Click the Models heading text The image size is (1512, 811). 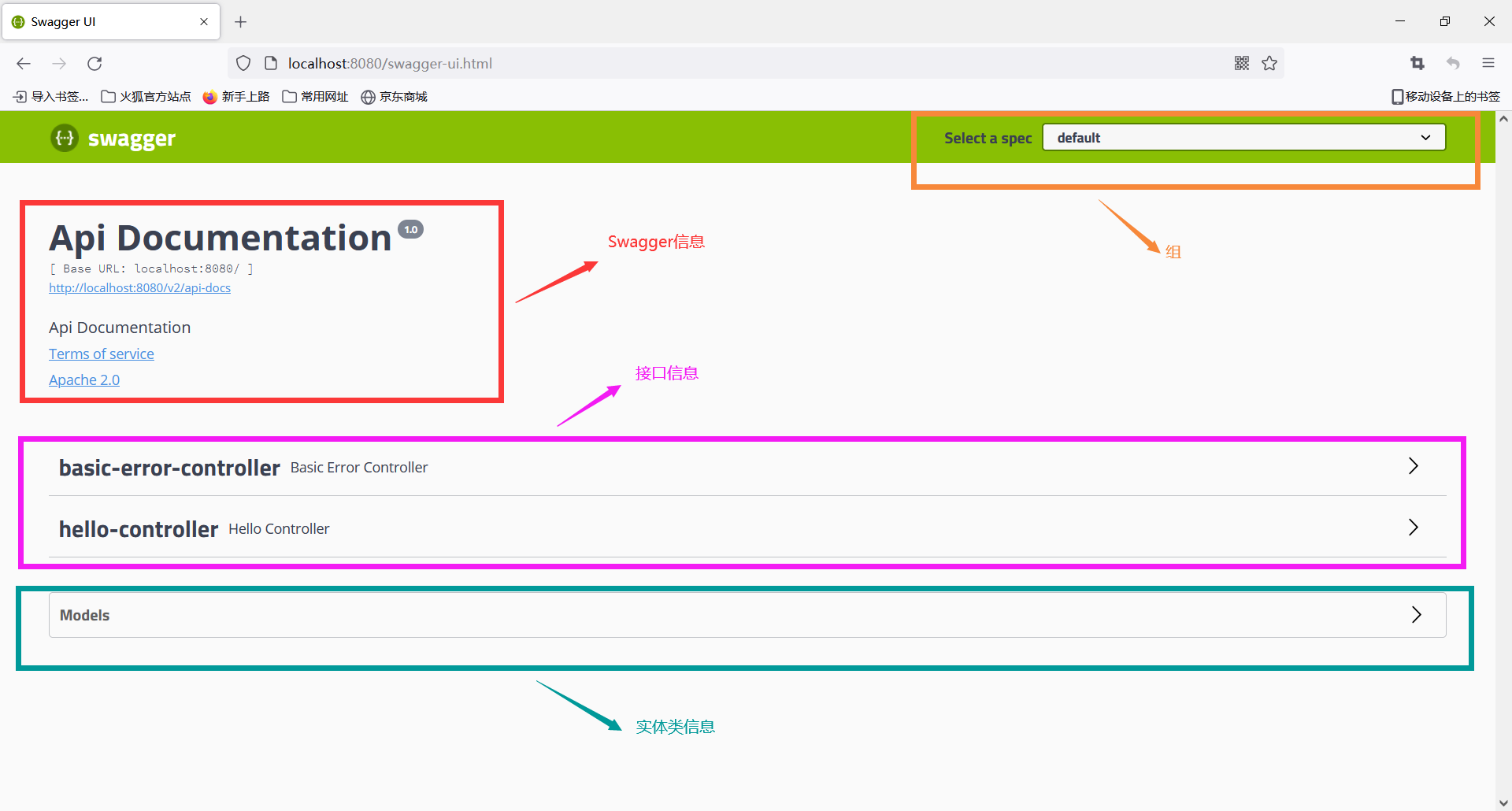(84, 616)
